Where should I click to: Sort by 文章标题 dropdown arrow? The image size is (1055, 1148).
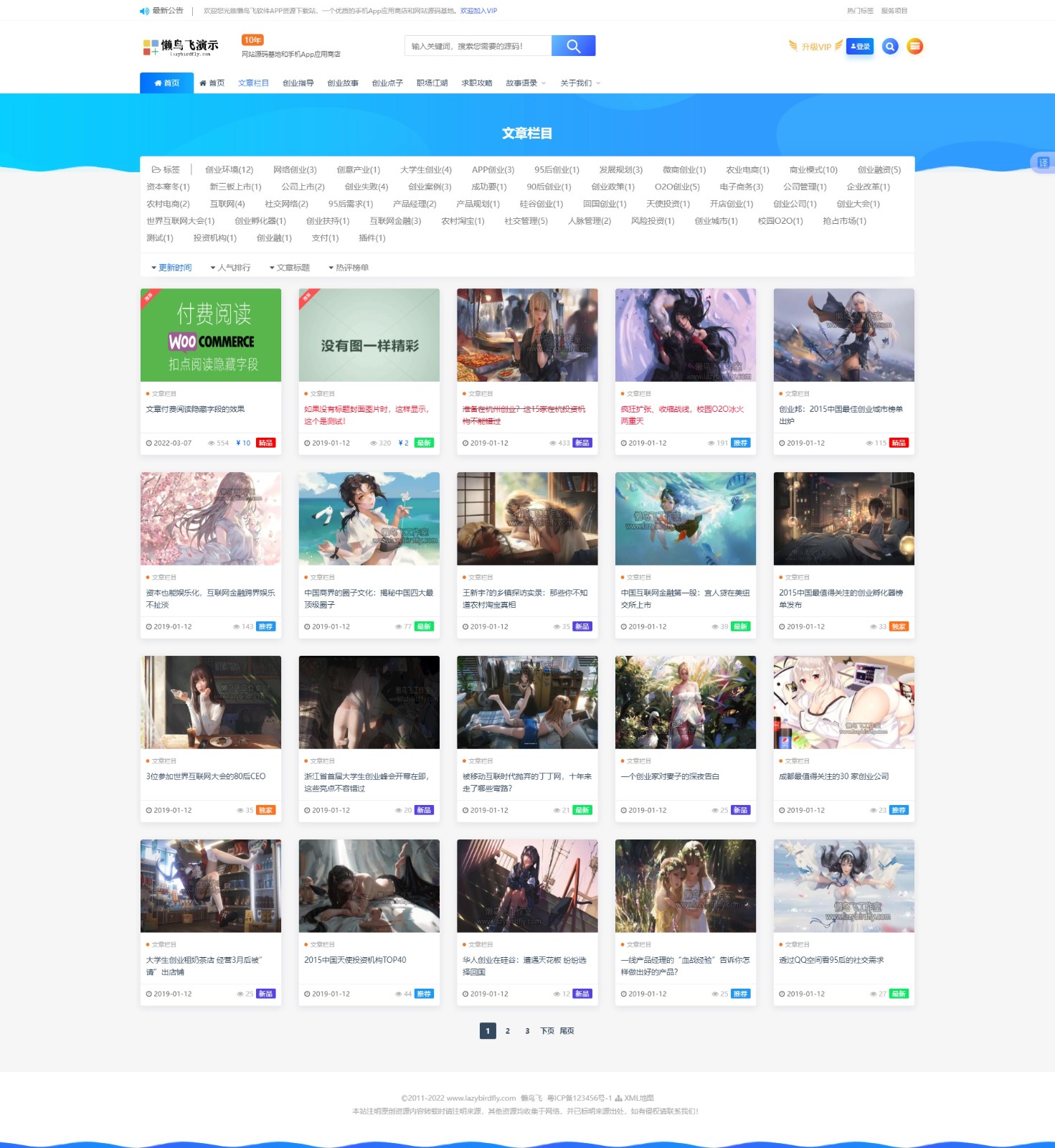point(272,268)
